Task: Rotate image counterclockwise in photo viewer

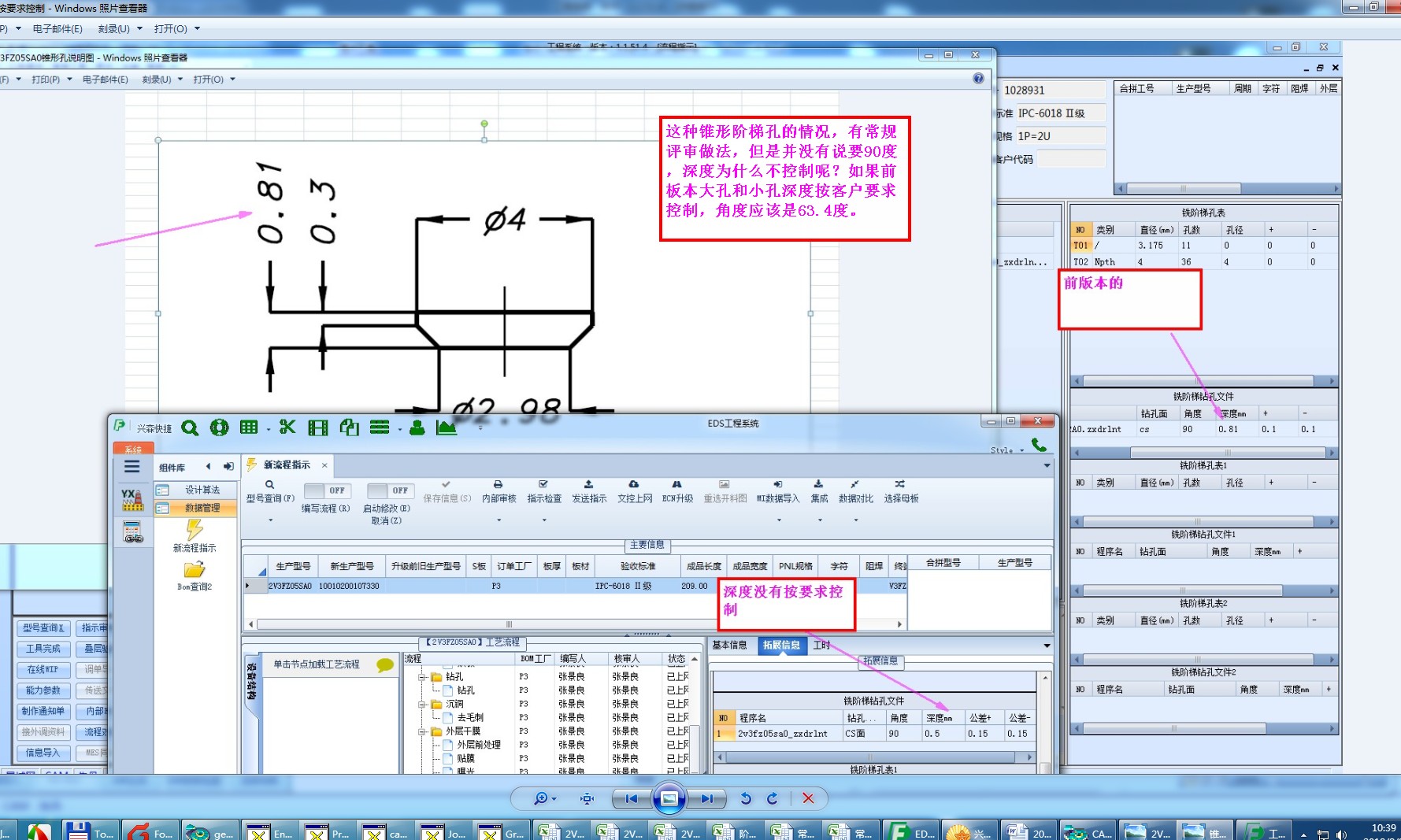Action: (x=746, y=798)
